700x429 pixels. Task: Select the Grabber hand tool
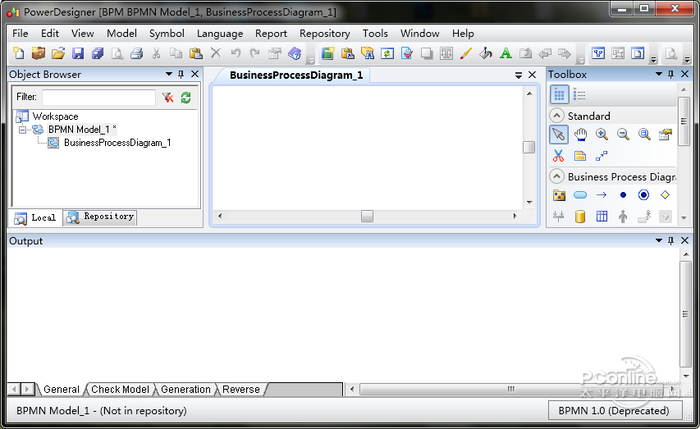(x=580, y=134)
